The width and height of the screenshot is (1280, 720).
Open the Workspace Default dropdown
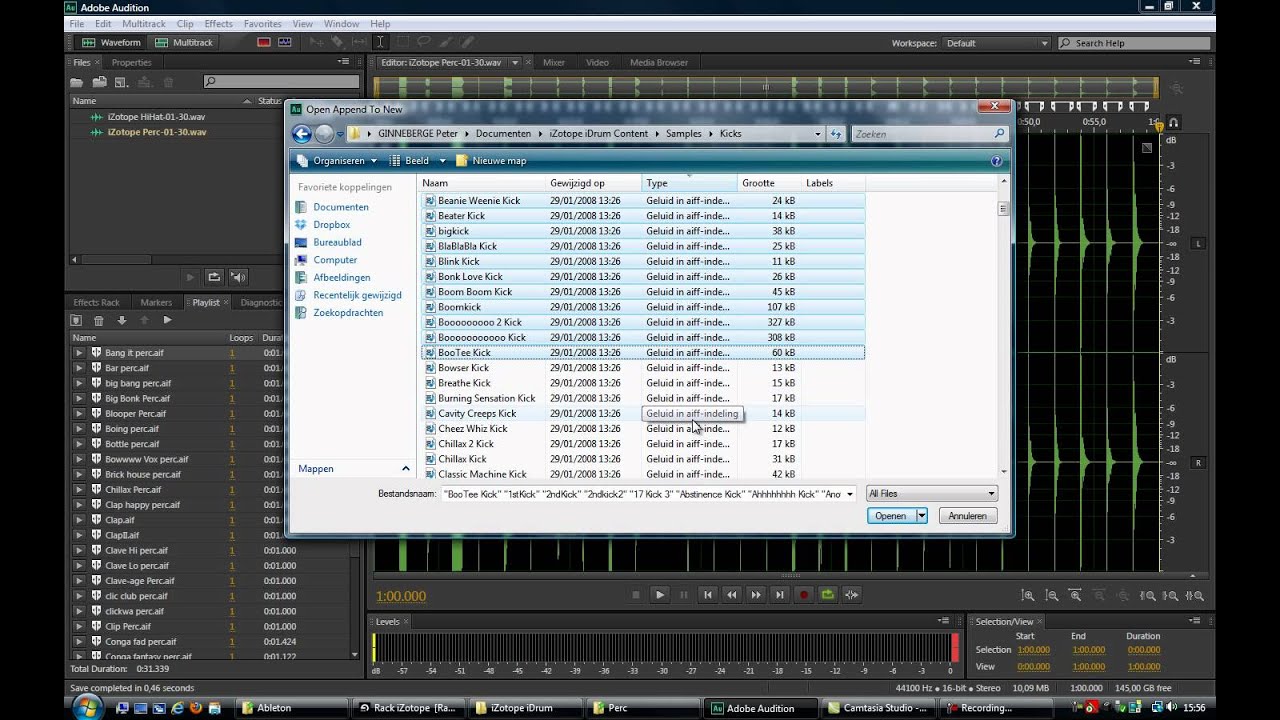coord(996,43)
